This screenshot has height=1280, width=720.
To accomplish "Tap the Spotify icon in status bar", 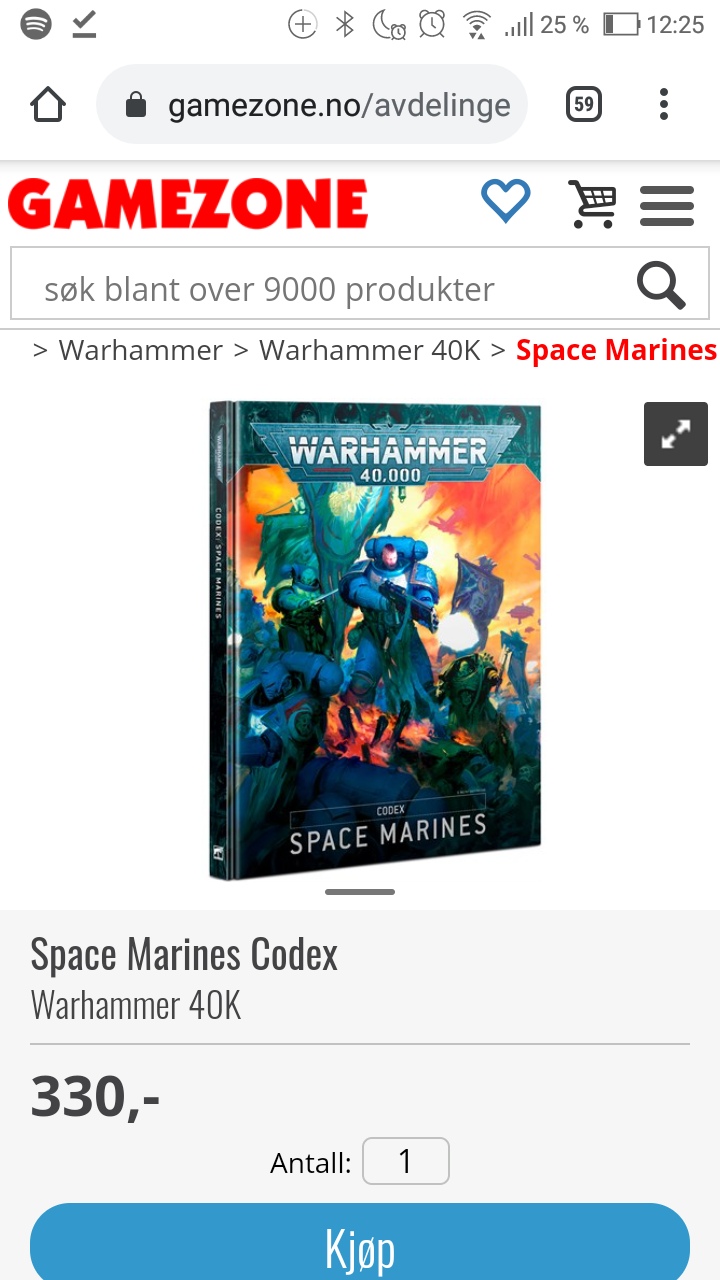I will tap(36, 24).
